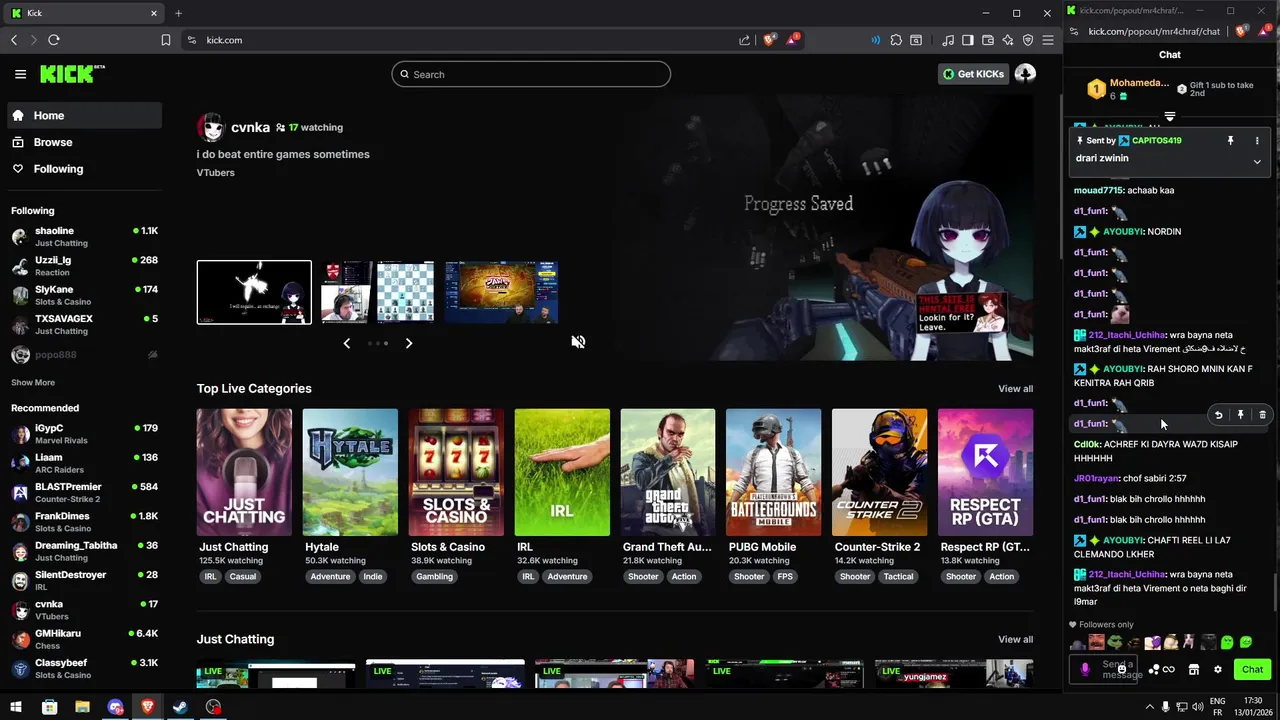Open the browser main menu hamburger icon
The image size is (1280, 720).
coord(1048,40)
